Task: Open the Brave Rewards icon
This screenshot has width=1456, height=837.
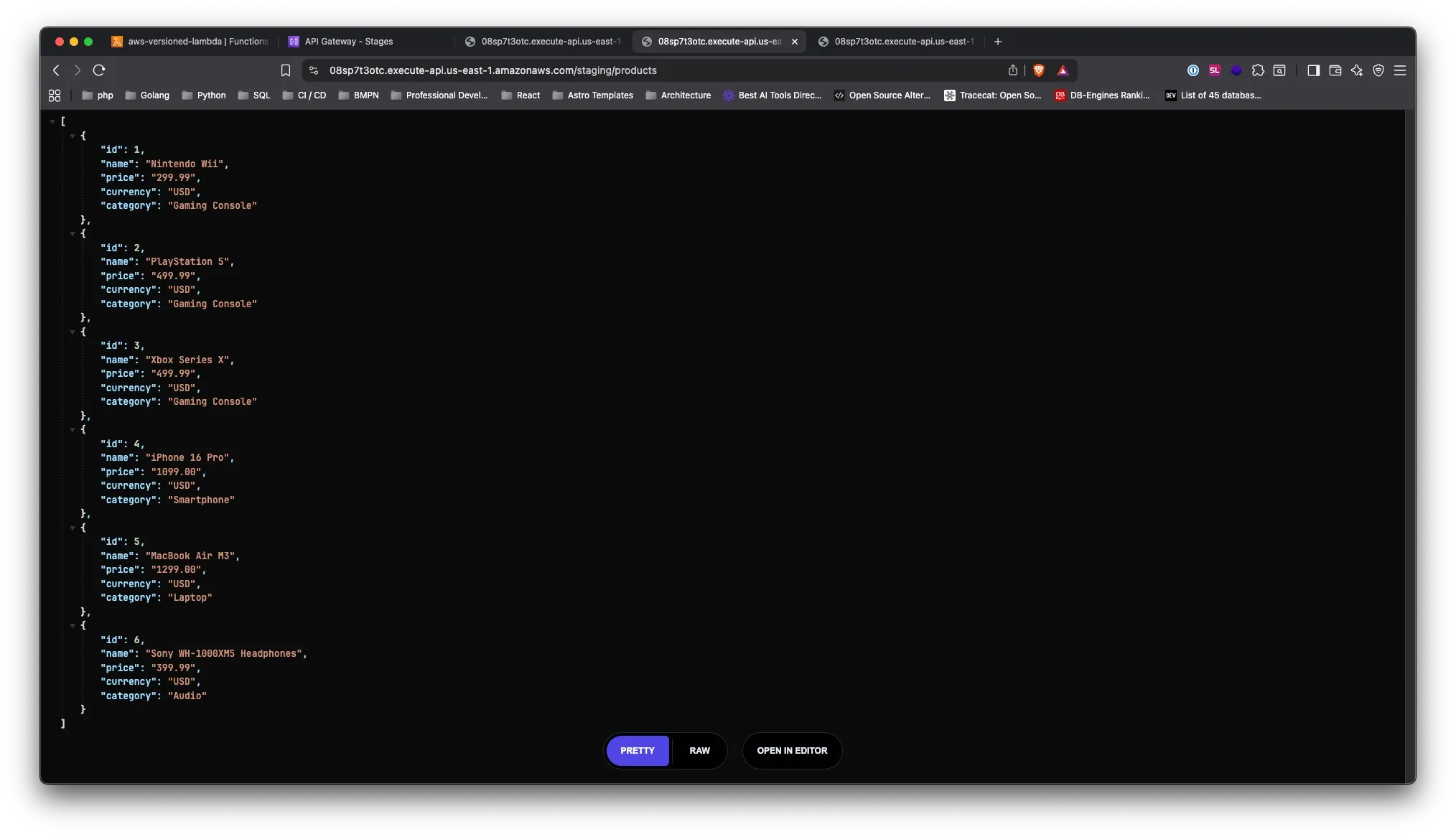Action: 1064,70
